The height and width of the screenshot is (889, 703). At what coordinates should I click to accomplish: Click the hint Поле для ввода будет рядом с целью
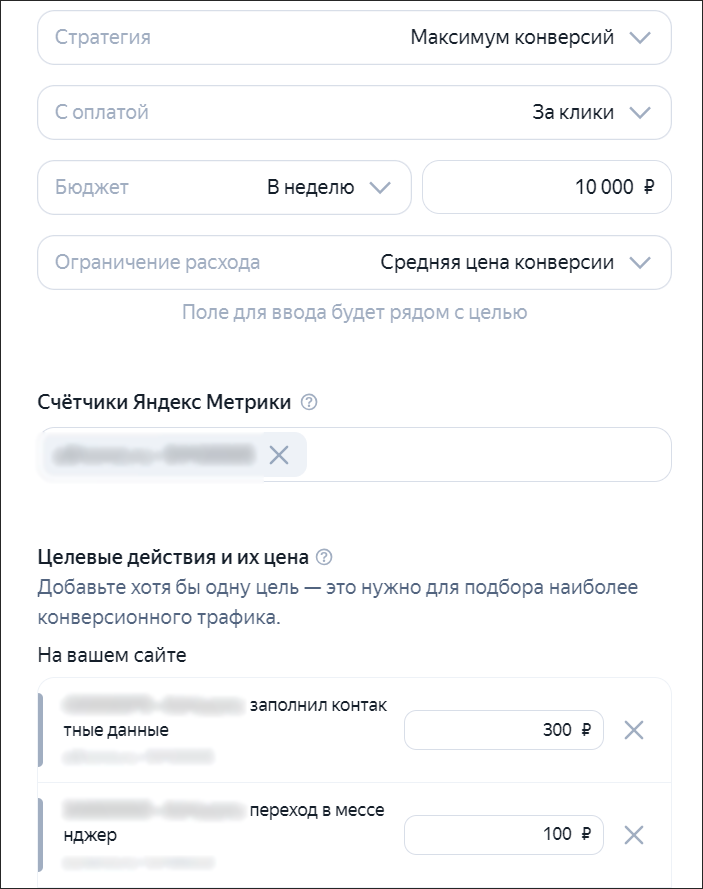pos(351,312)
